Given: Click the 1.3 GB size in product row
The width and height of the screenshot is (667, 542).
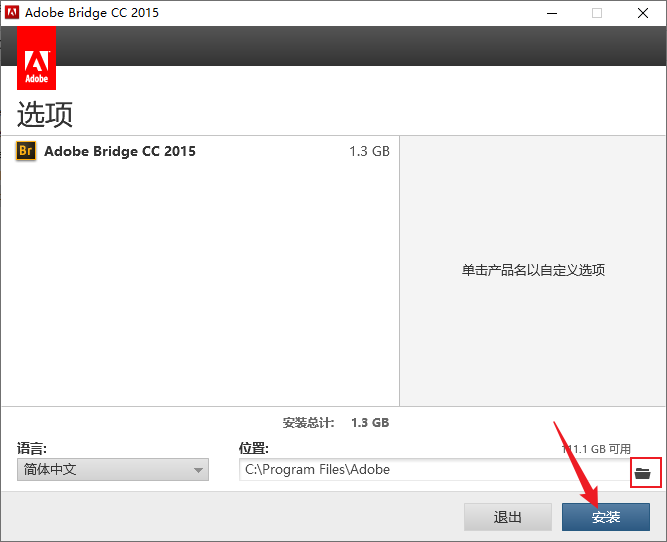Looking at the screenshot, I should click(369, 151).
